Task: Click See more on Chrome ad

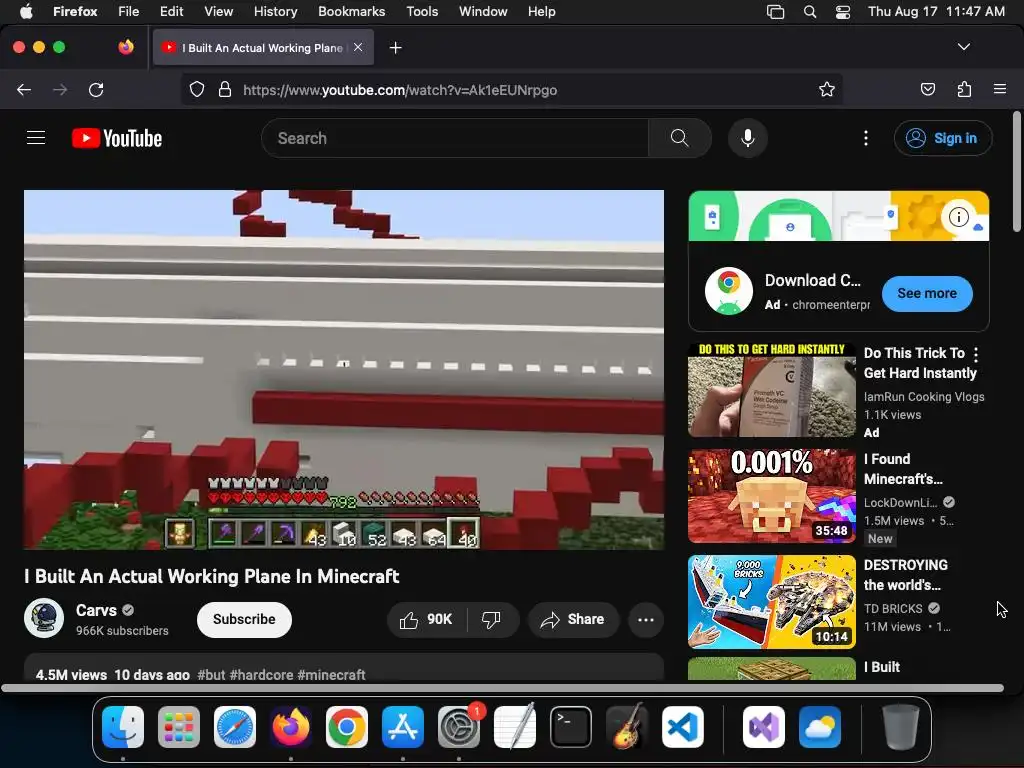Action: coord(927,293)
